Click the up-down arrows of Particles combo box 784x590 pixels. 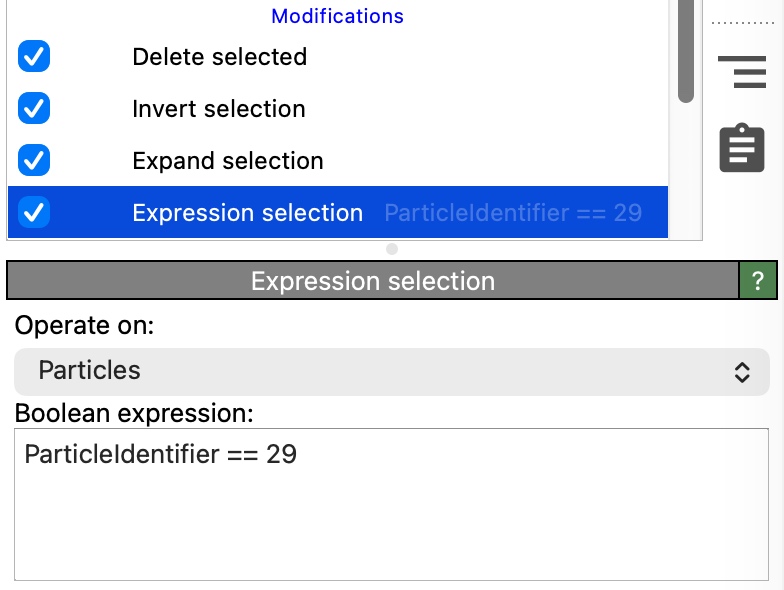point(742,372)
